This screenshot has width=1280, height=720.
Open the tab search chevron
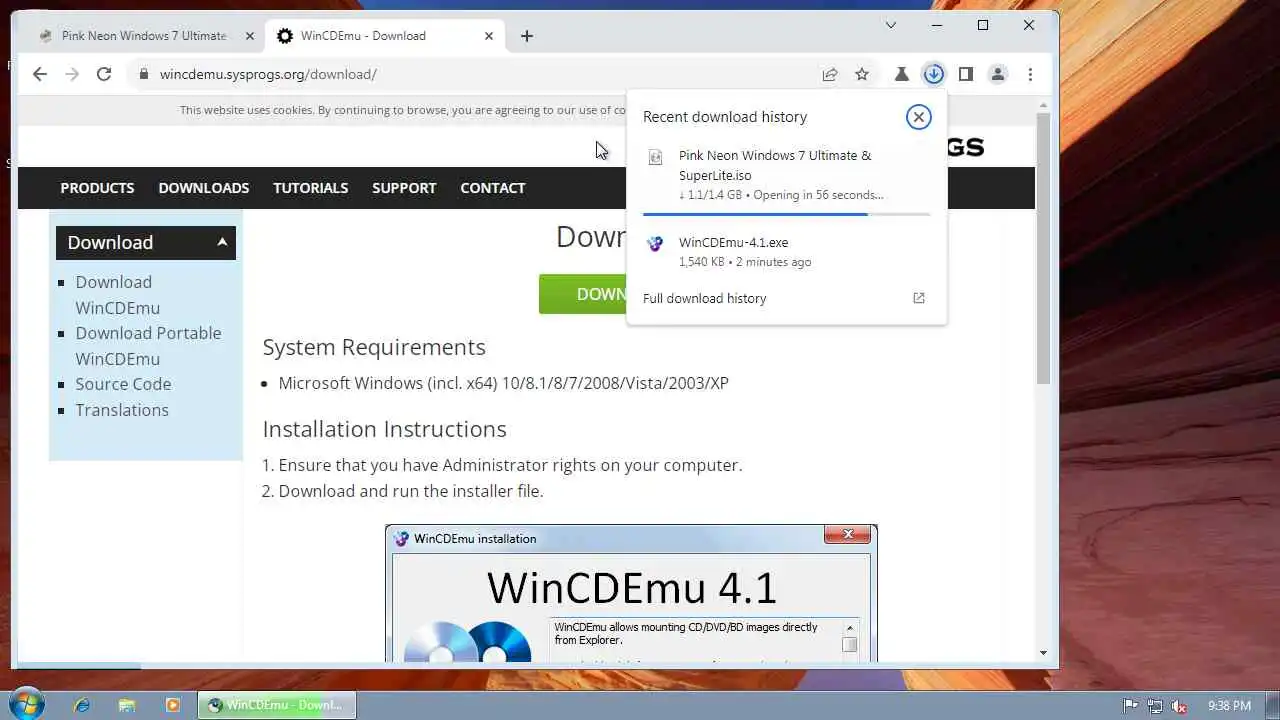(x=891, y=25)
